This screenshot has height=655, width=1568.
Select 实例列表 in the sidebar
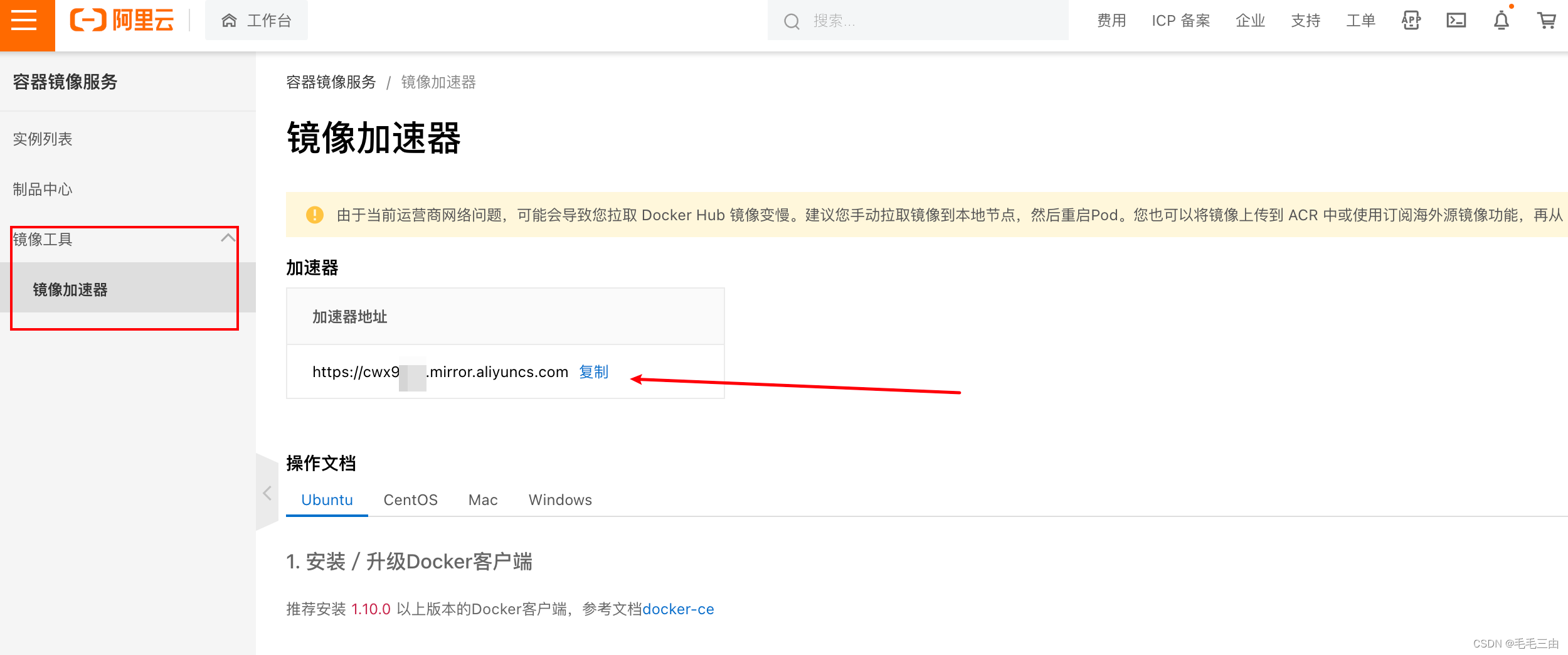pos(43,139)
